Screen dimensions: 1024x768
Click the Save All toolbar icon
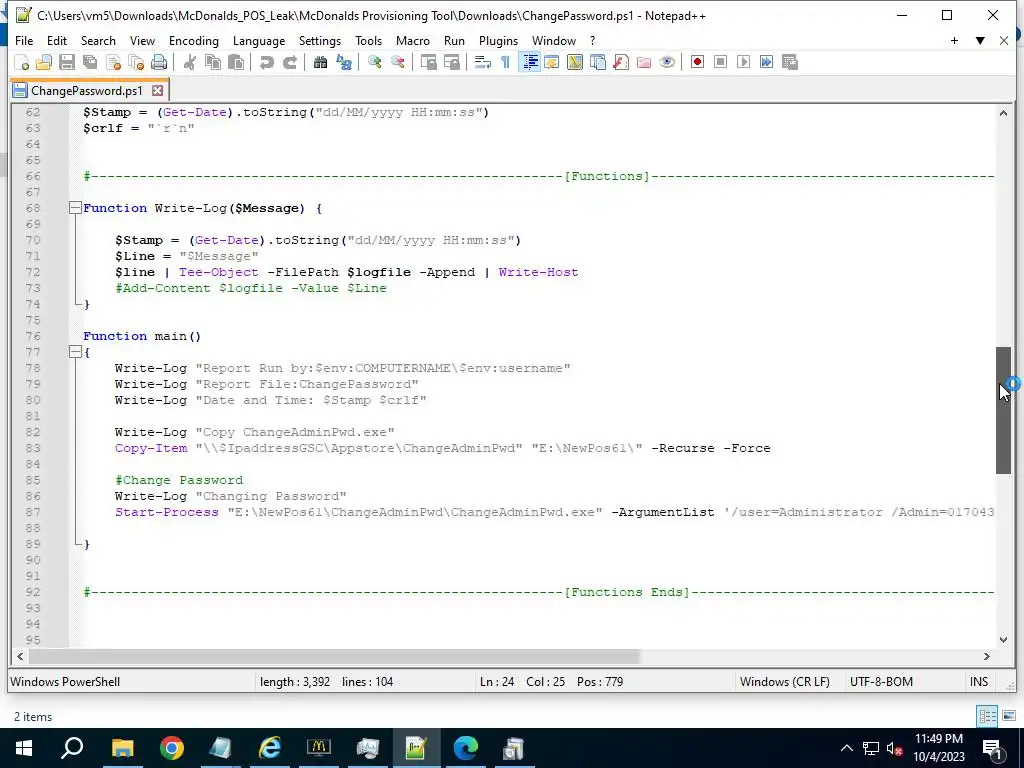pyautogui.click(x=90, y=62)
